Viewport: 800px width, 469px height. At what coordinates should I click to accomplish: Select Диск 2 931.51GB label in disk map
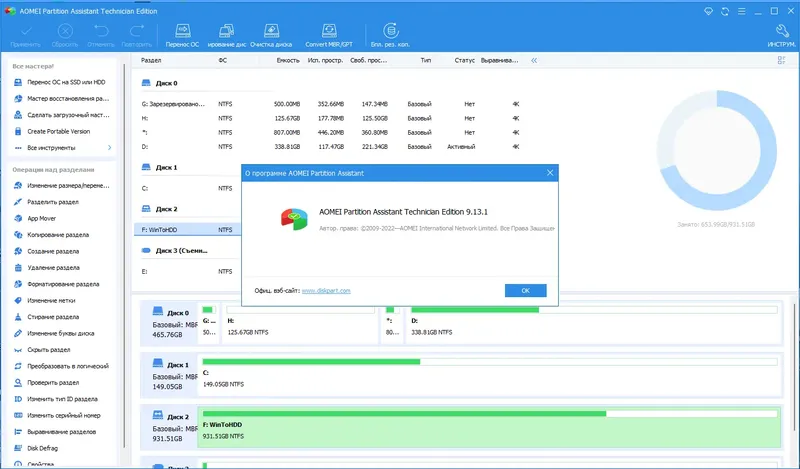point(171,427)
